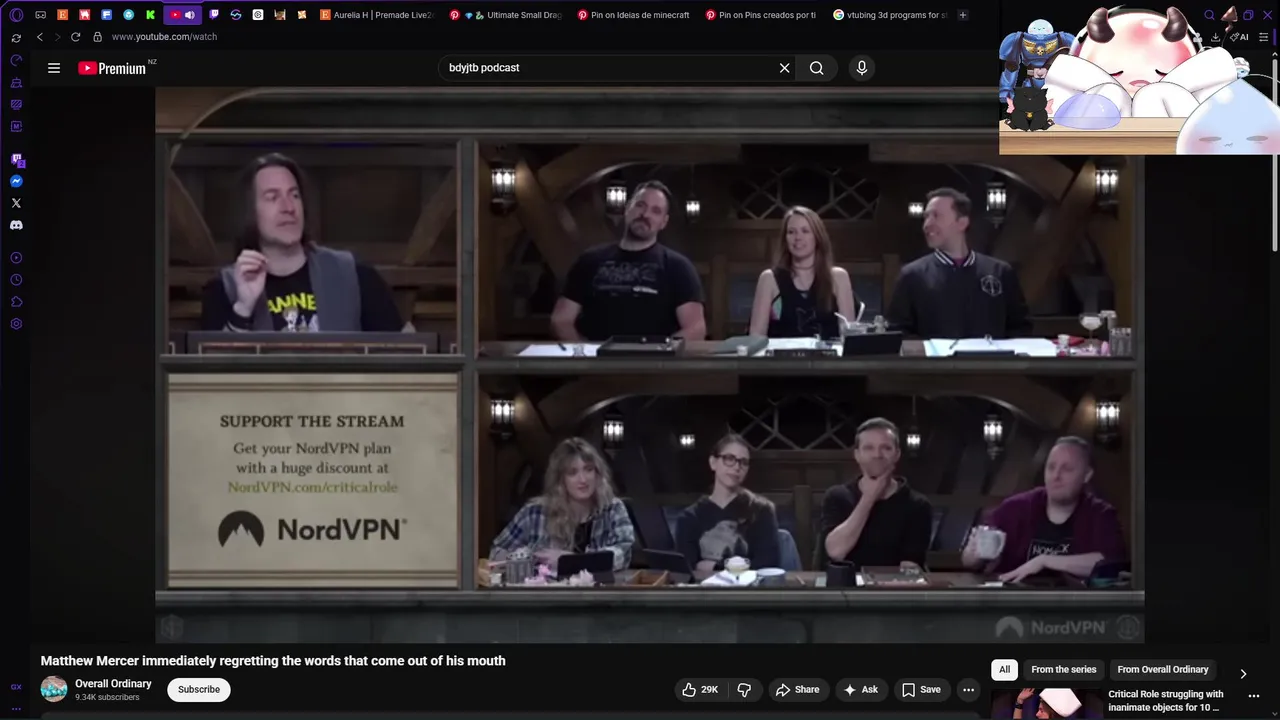Open Messenger in the Opera sidebar
The image size is (1280, 720).
pyautogui.click(x=16, y=181)
